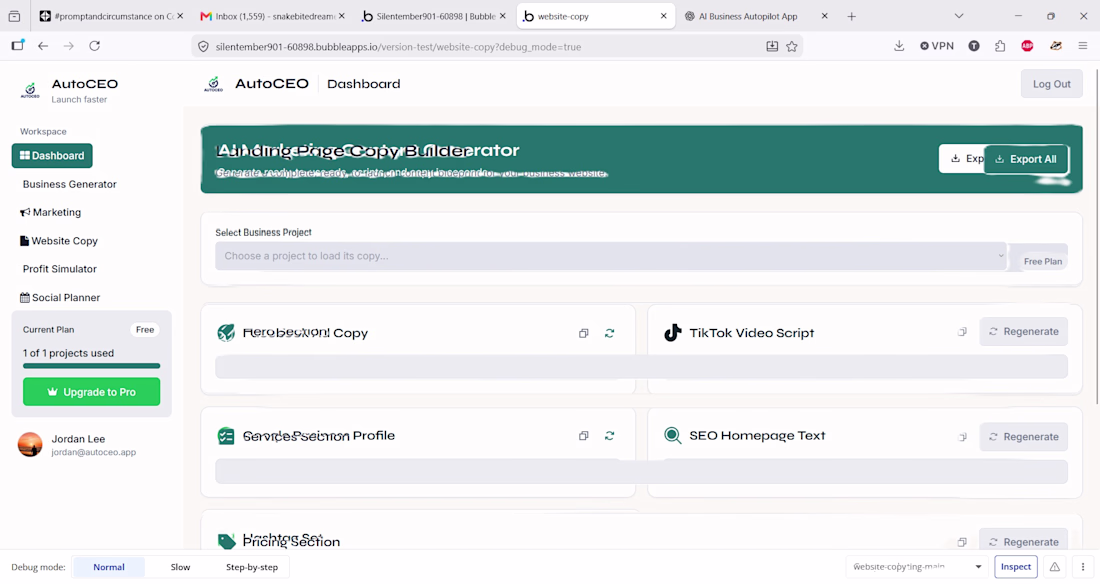The width and height of the screenshot is (1100, 584).
Task: Open the Select Business Project dropdown
Action: click(x=610, y=256)
